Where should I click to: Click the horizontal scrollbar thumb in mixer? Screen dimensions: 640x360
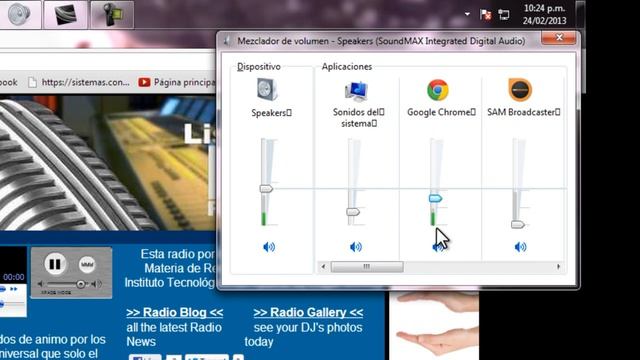pyautogui.click(x=367, y=267)
